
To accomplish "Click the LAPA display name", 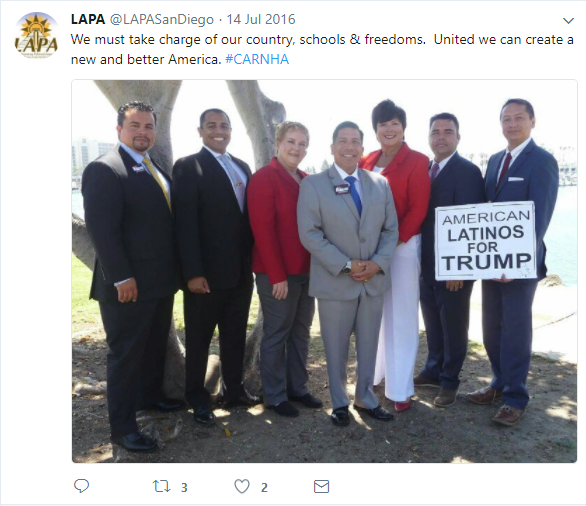I will [x=88, y=19].
